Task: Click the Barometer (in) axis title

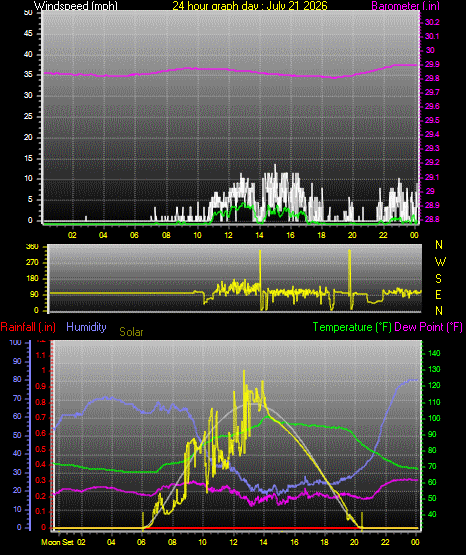Action: point(405,5)
